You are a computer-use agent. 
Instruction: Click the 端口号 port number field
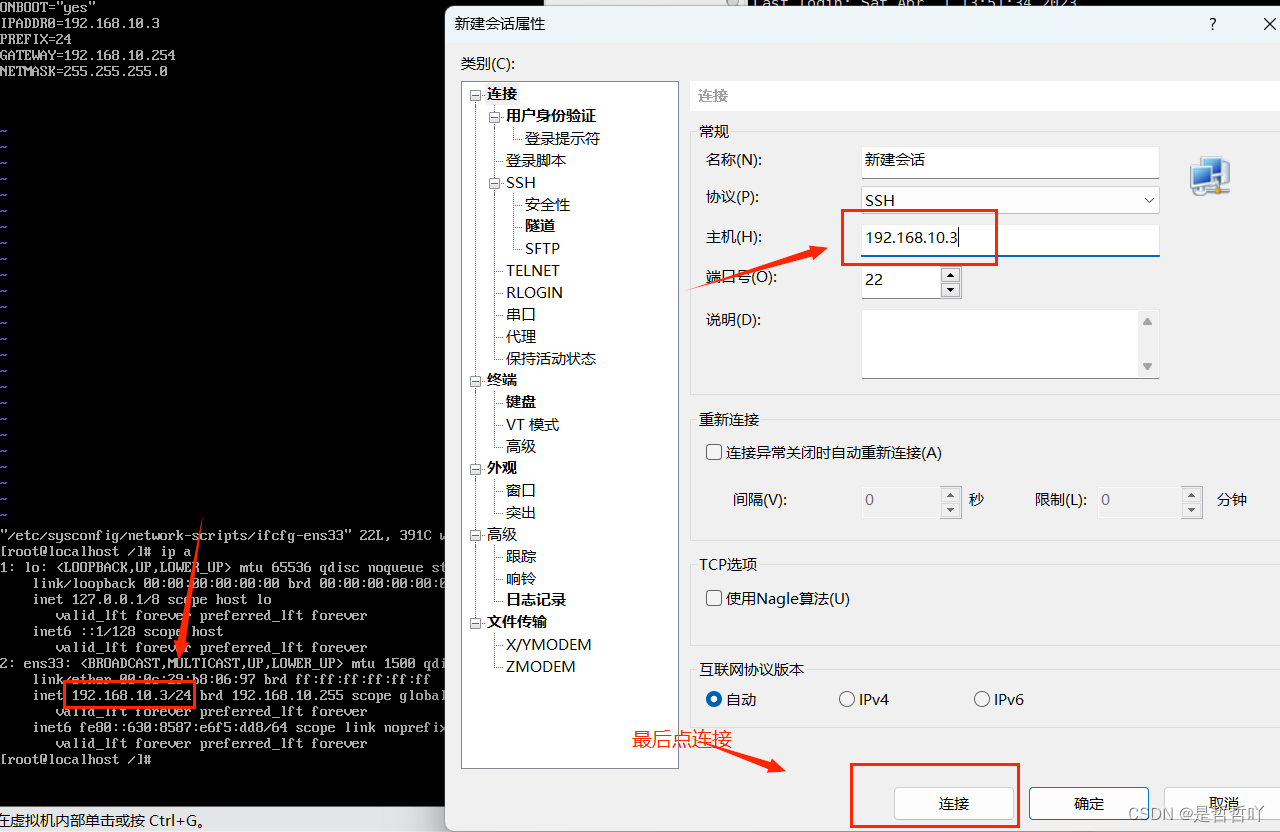tap(901, 280)
